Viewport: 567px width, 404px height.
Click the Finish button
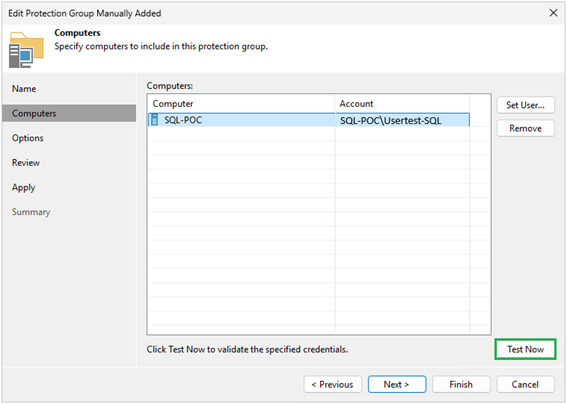point(461,384)
